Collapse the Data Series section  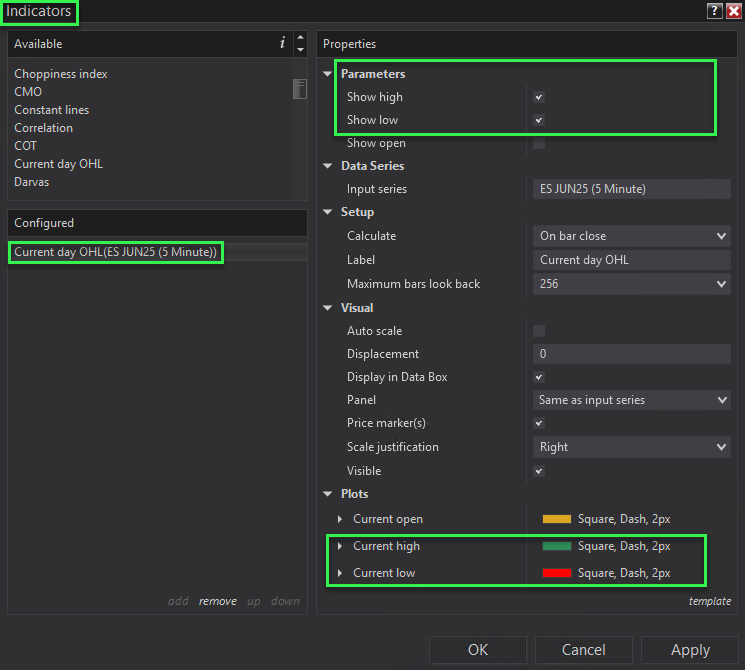point(327,166)
